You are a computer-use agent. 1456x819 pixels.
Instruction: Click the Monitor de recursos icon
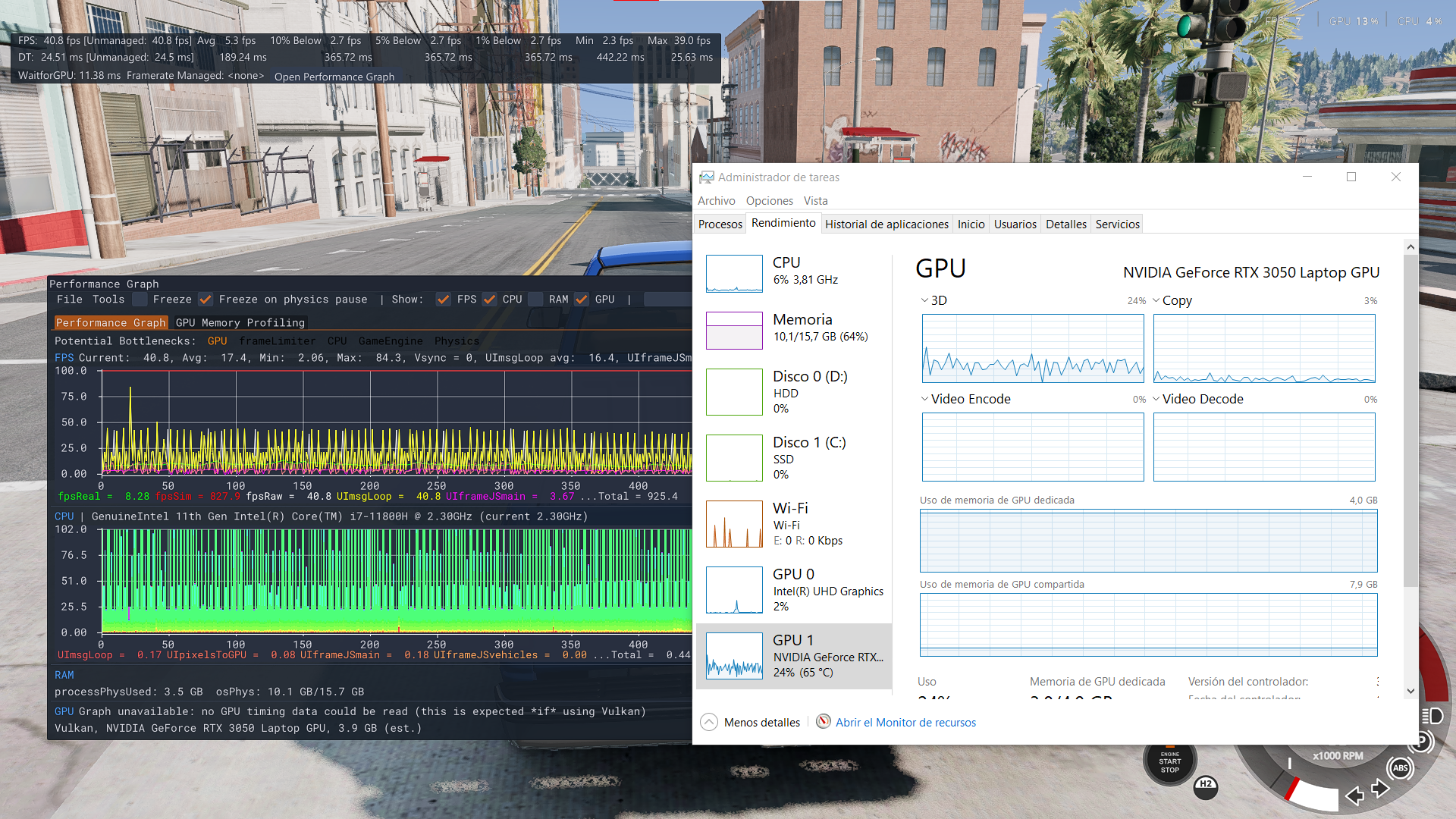(x=823, y=722)
